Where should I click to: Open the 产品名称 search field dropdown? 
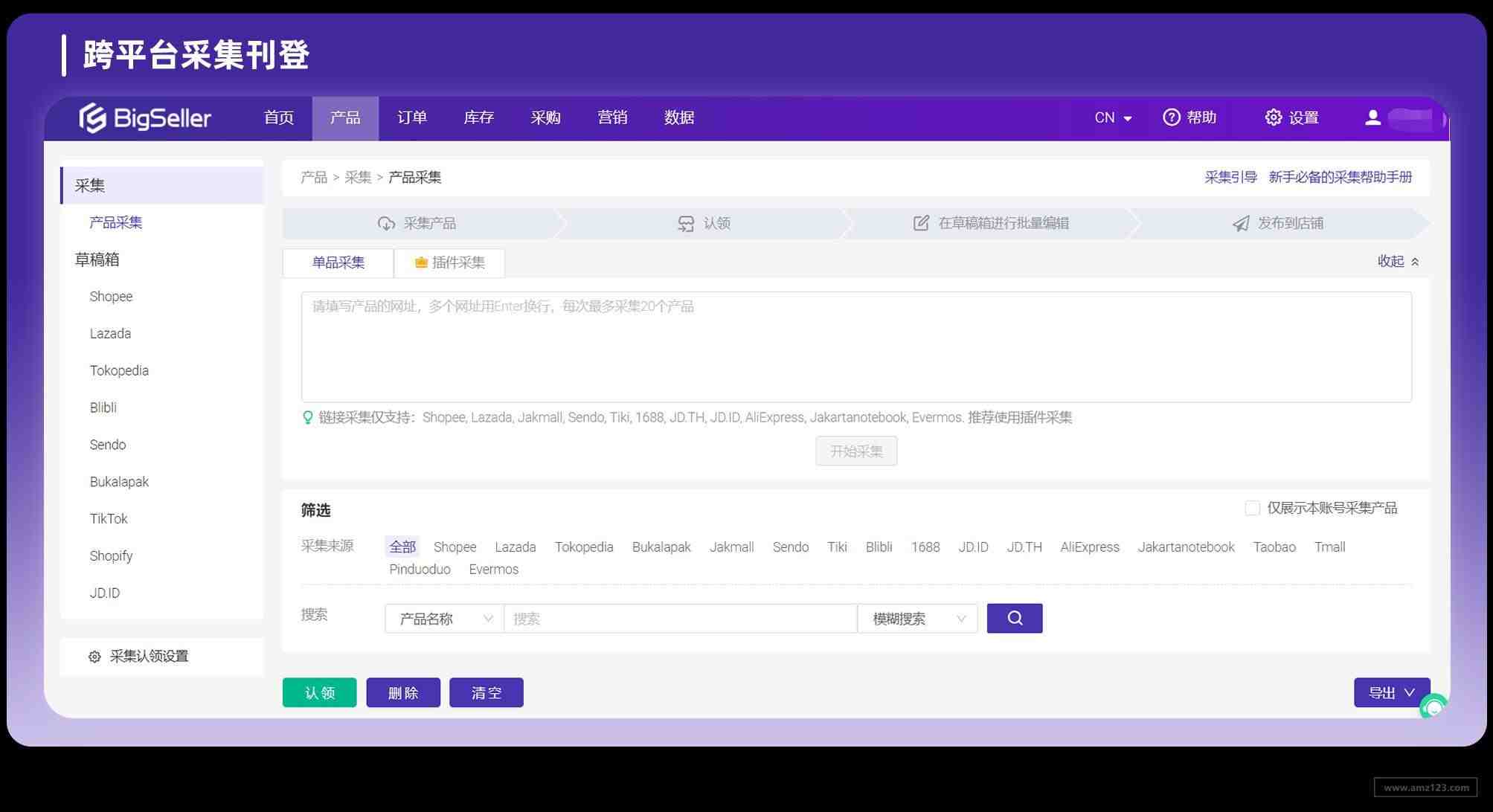tap(444, 619)
